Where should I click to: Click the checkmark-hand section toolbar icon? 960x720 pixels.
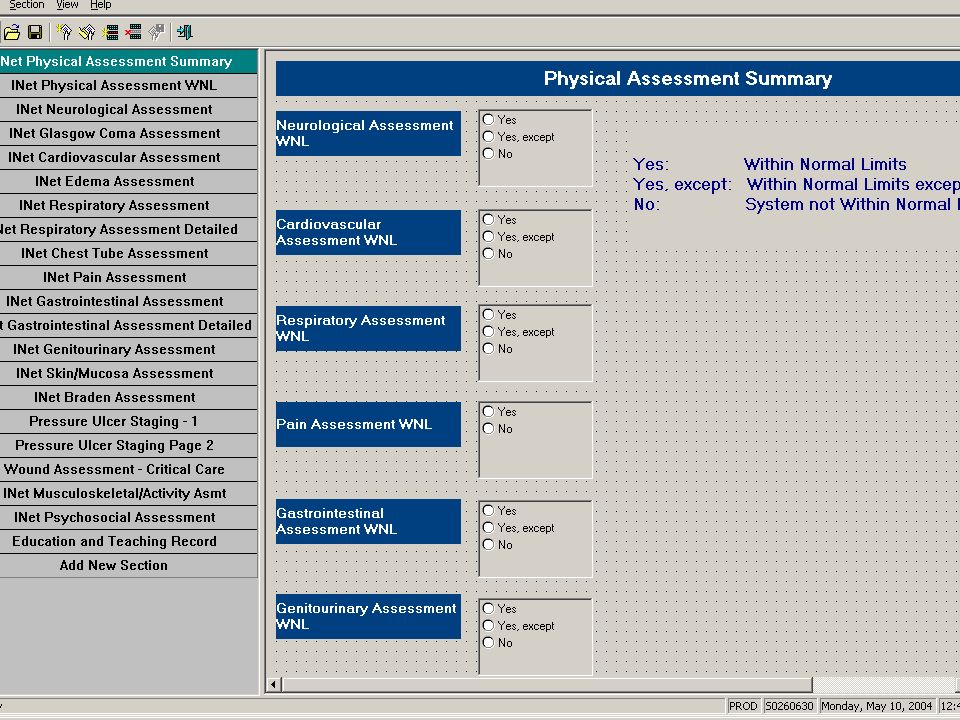(x=87, y=32)
